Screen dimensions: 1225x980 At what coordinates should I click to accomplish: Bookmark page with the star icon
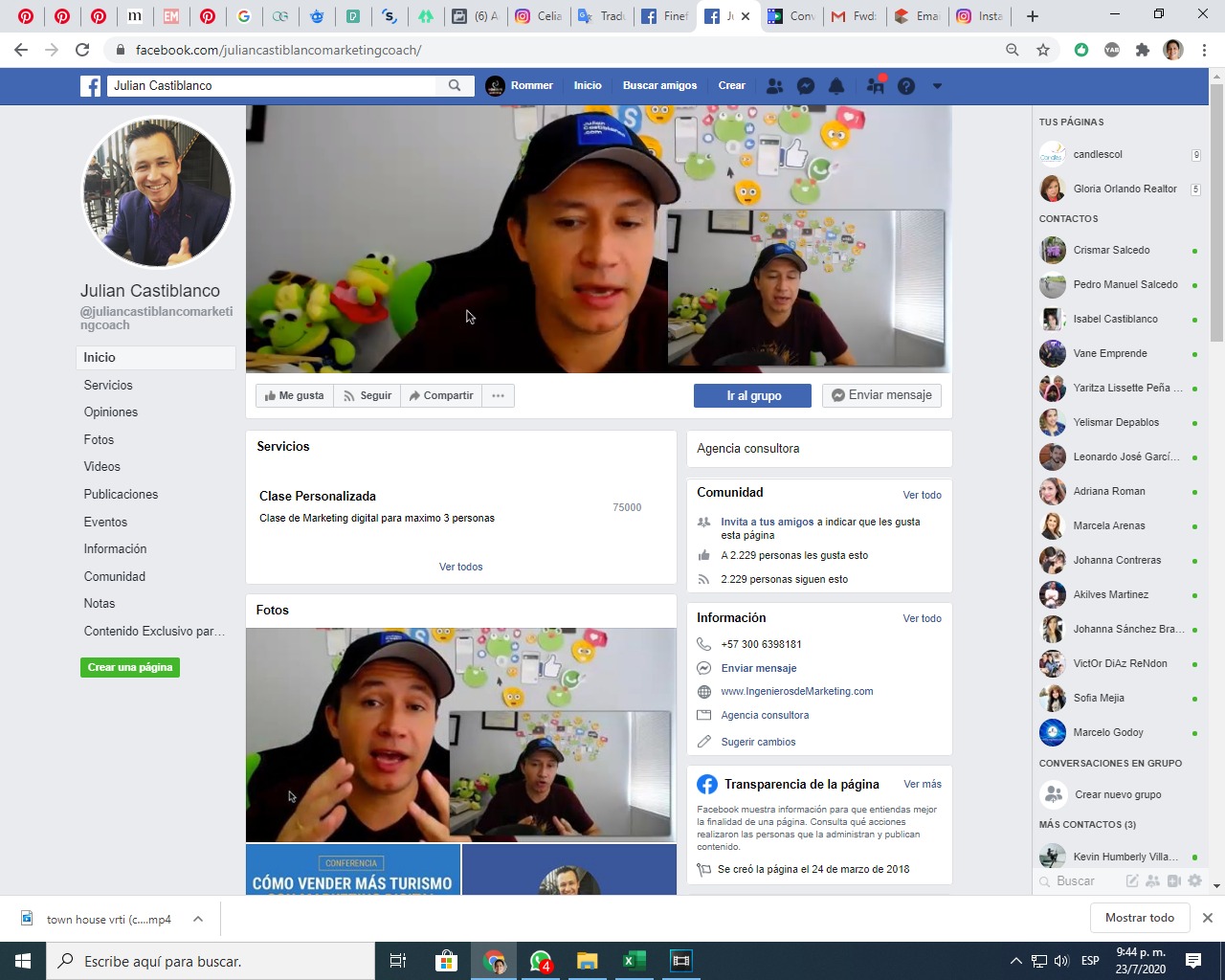1043,50
